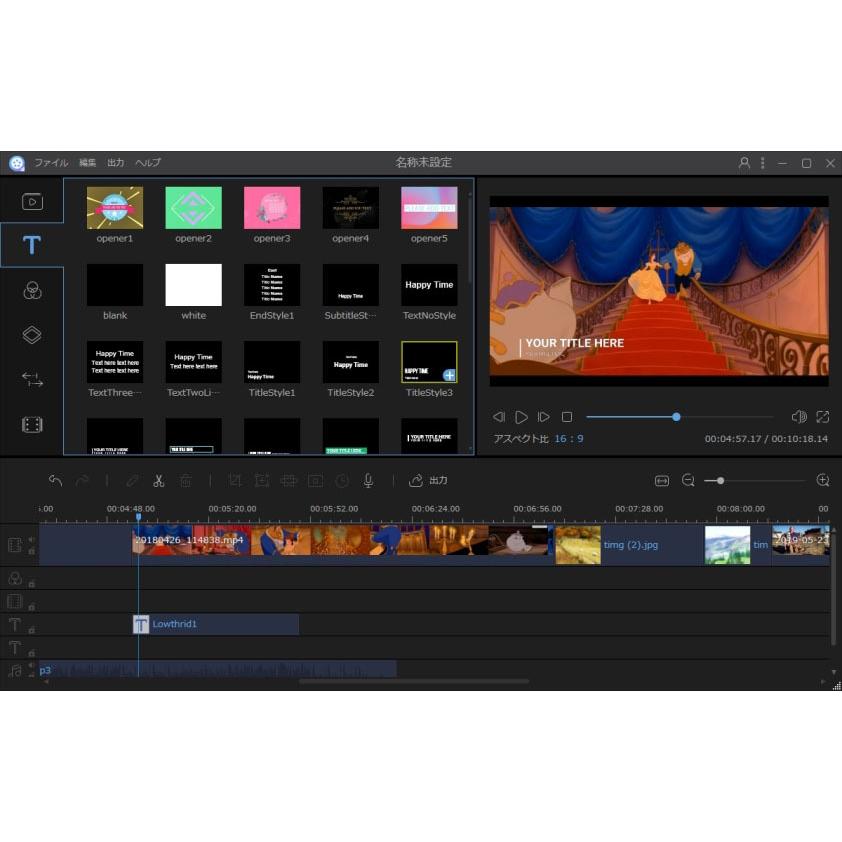Open the ファイル menu
This screenshot has width=842, height=842.
point(50,162)
